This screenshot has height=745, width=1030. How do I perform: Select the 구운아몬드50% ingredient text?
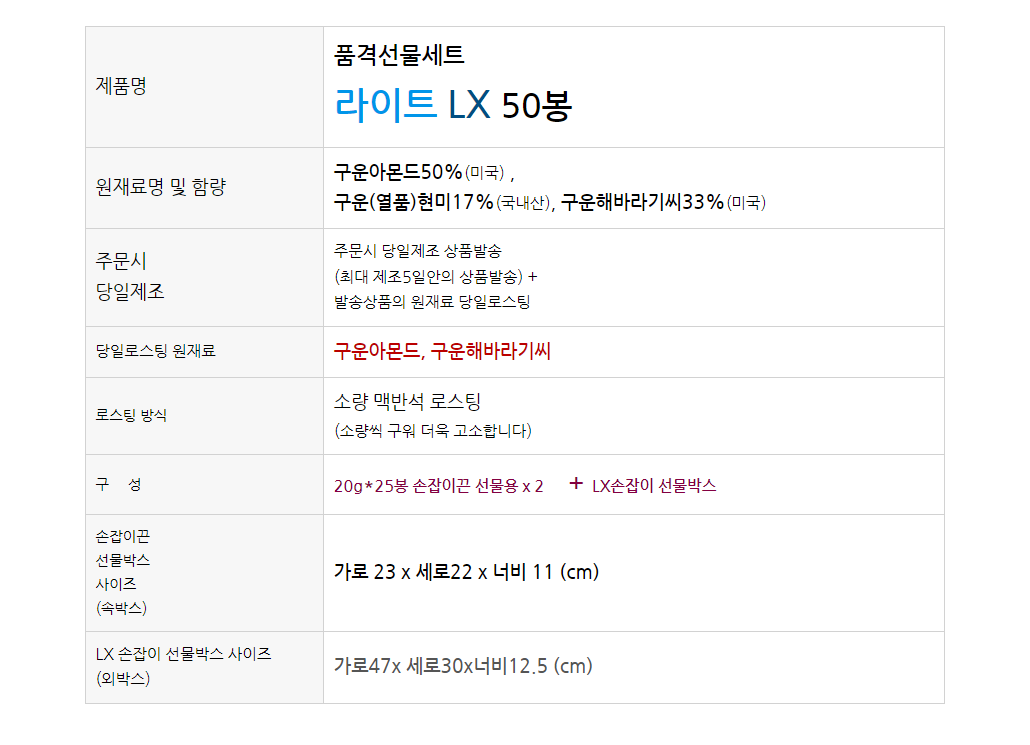coord(398,171)
